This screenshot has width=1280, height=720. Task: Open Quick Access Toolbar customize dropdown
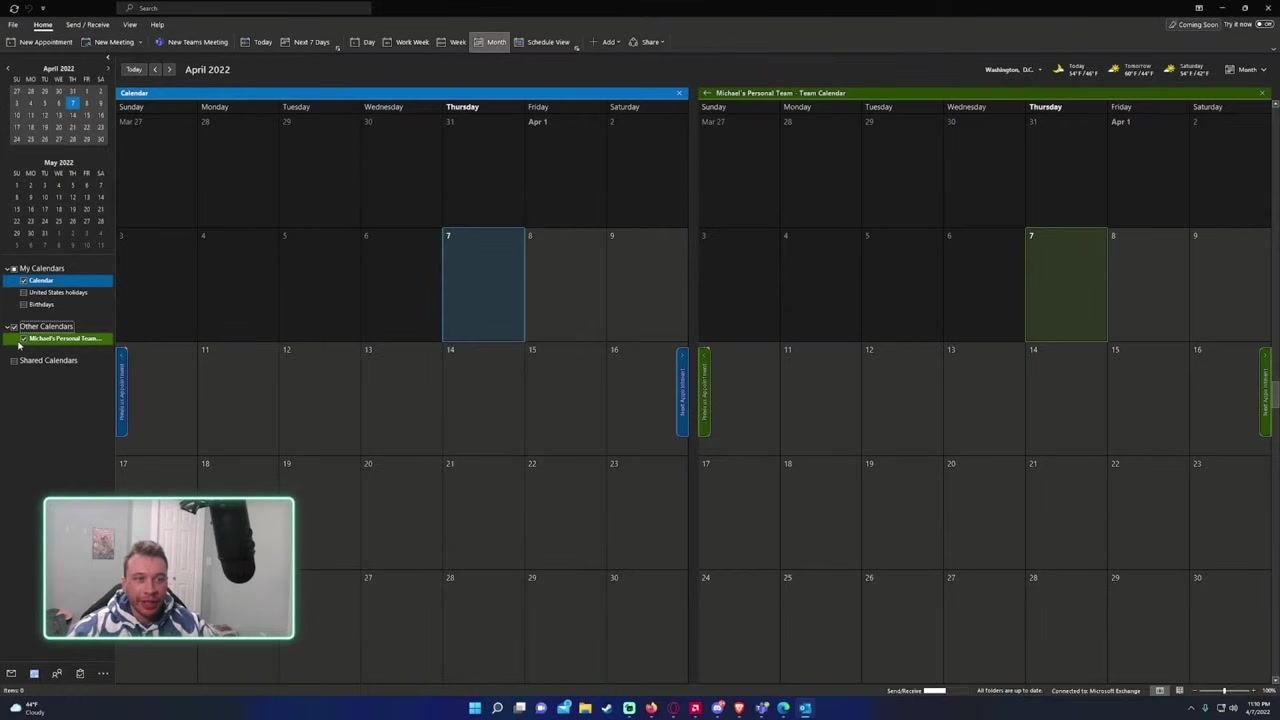tap(43, 8)
